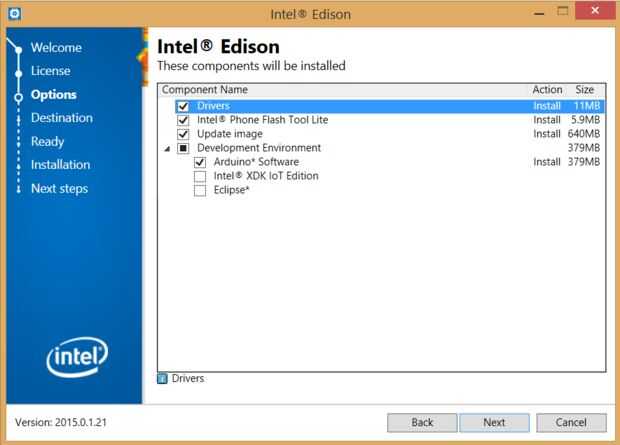Screen dimensions: 620x445
Task: Go to the Welcome step in the sidebar
Action: point(56,48)
